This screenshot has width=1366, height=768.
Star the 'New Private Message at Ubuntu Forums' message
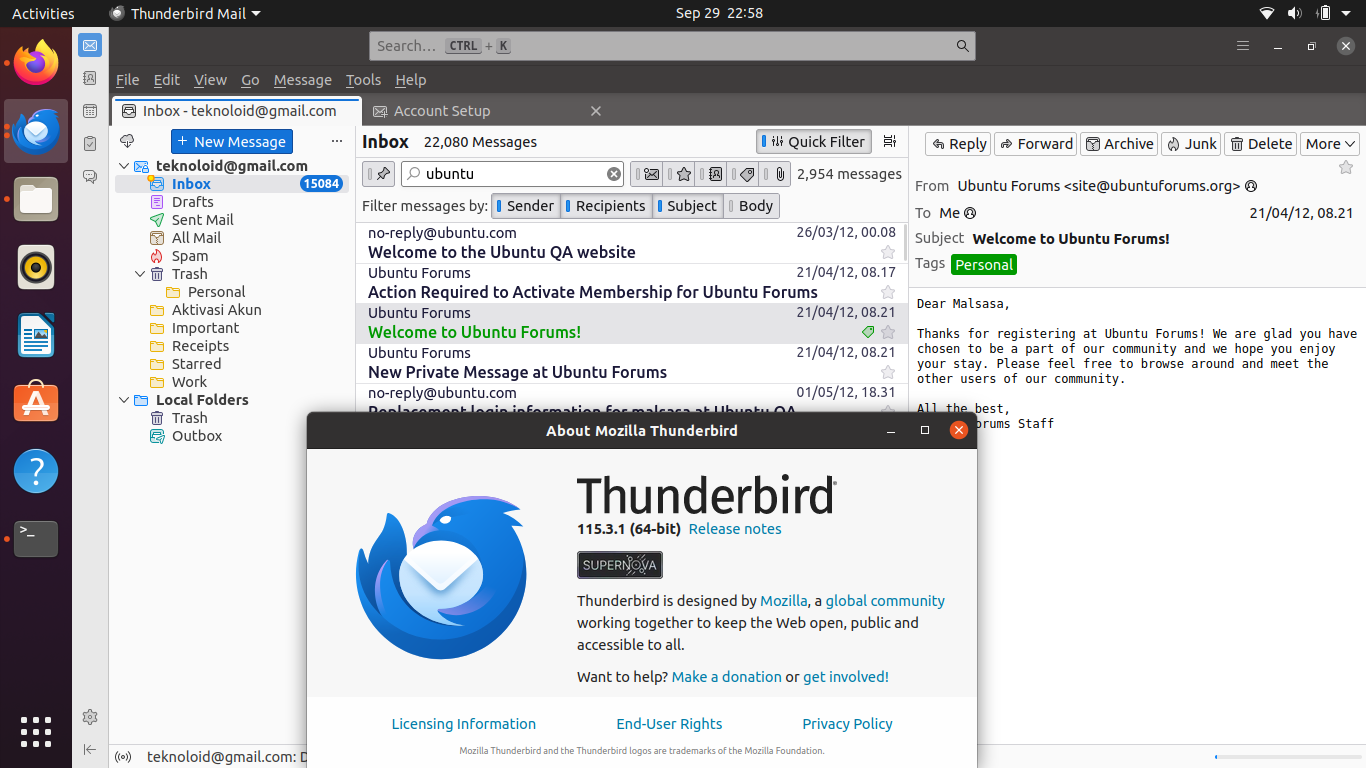(888, 372)
